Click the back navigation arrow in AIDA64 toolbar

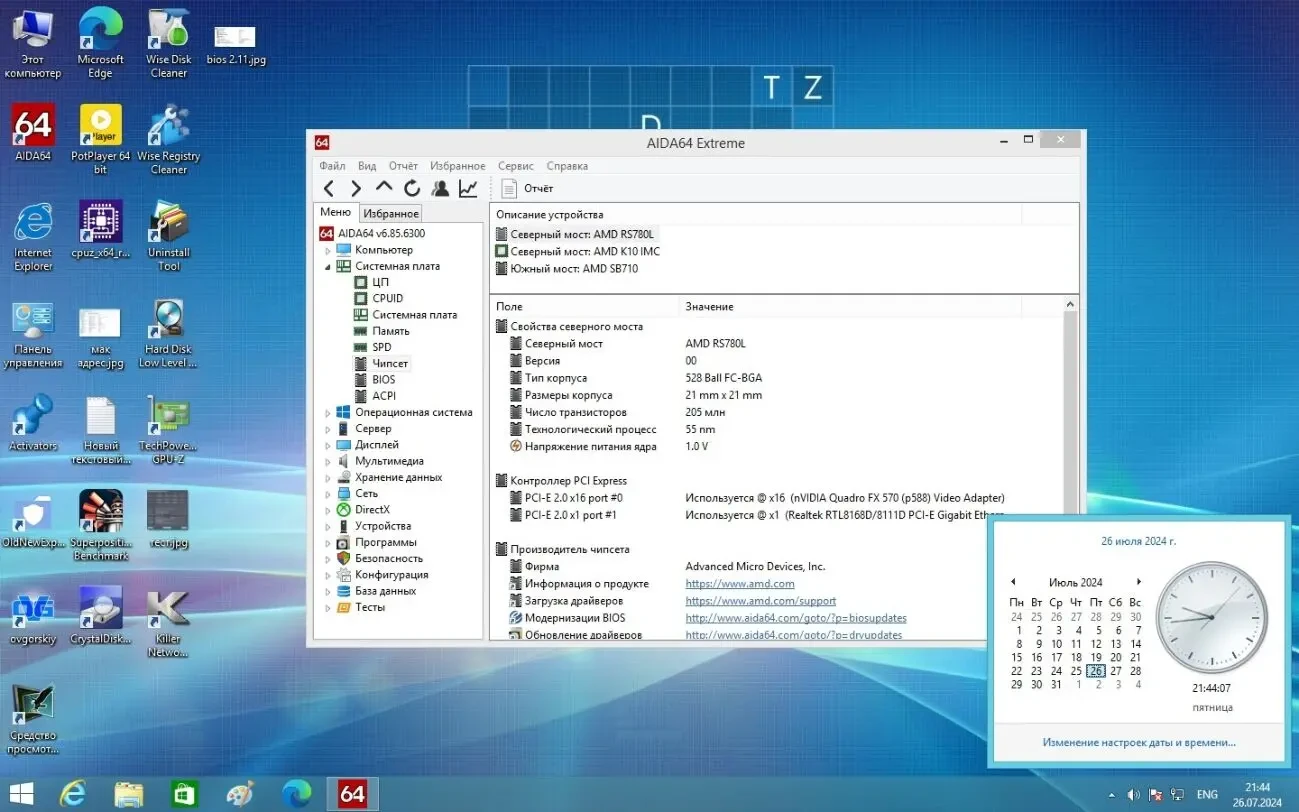click(x=330, y=188)
